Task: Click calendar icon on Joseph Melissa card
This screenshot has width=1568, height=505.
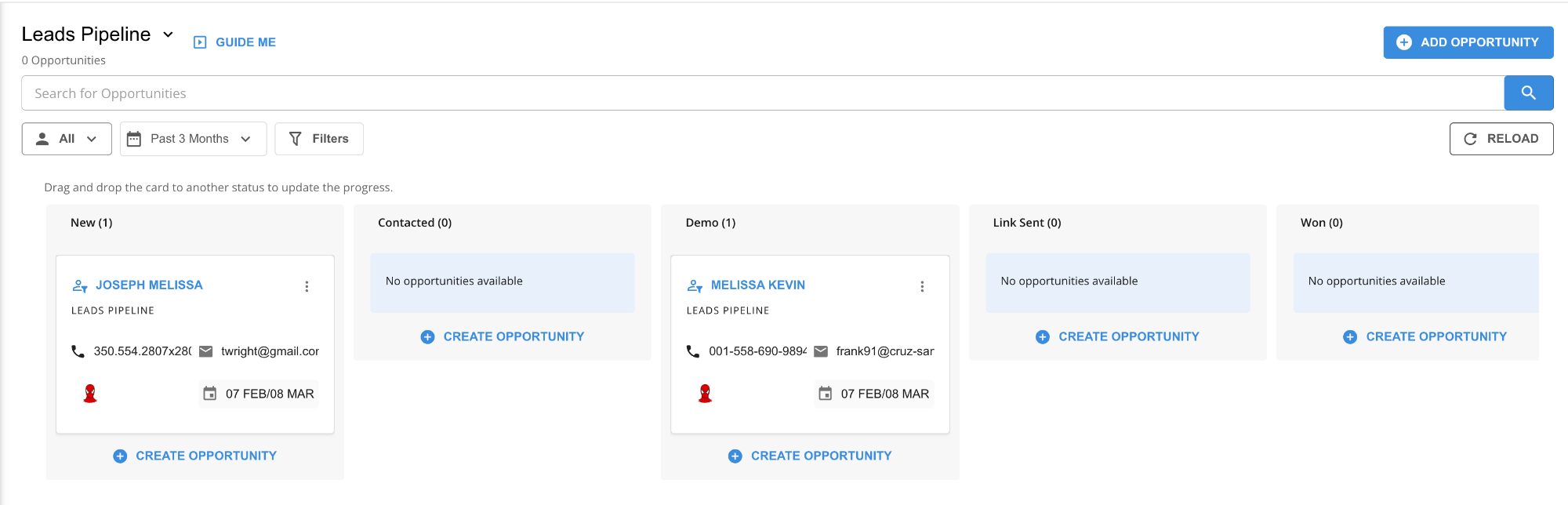Action: (x=209, y=394)
